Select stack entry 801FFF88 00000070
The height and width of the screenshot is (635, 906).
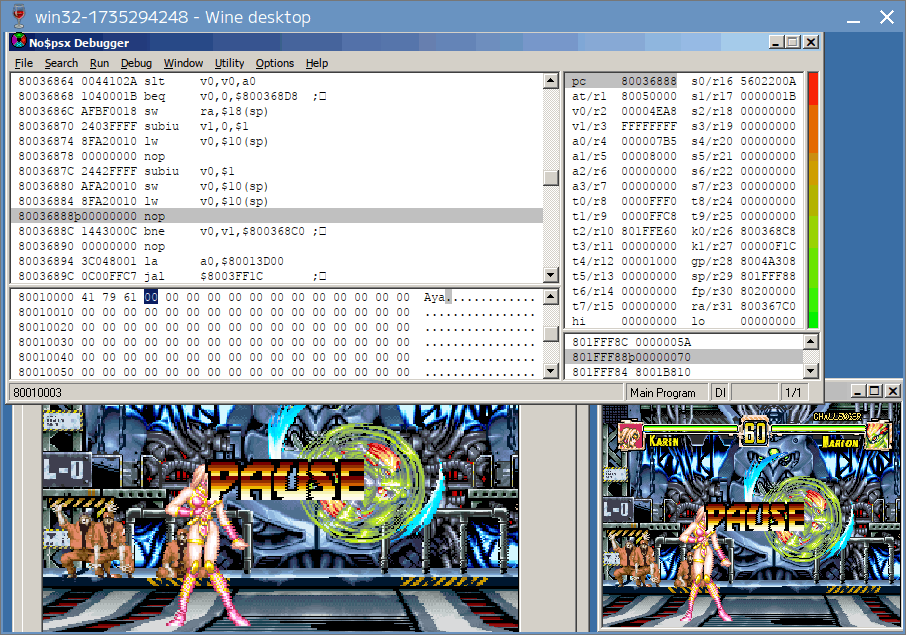coord(684,357)
